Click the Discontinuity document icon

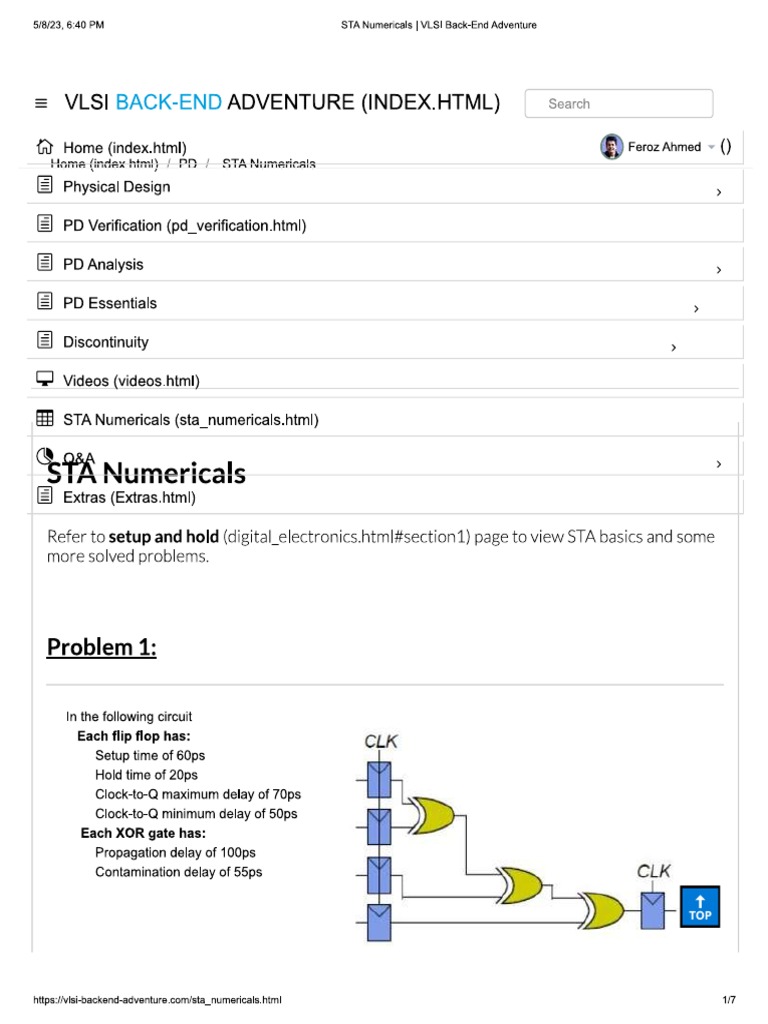(44, 341)
